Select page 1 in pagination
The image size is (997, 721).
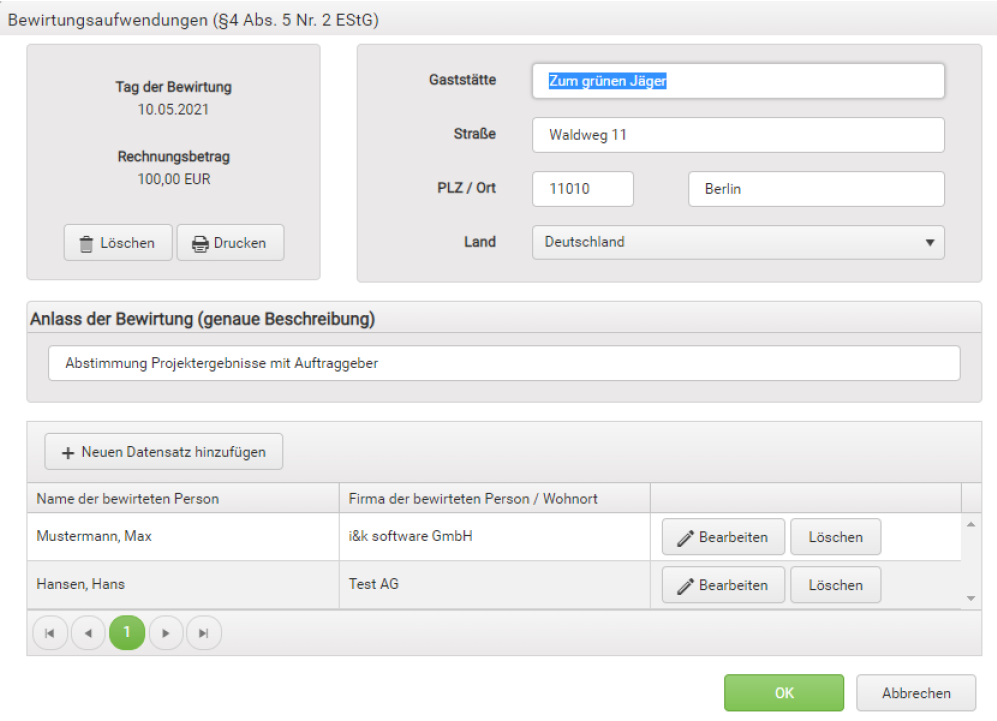(127, 633)
